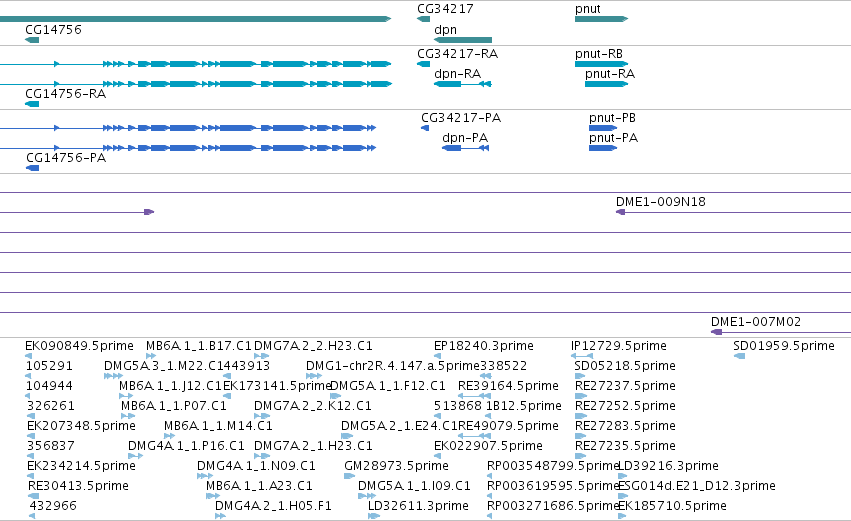The height and width of the screenshot is (521, 851).
Task: Click EST DMG4A.2_1.H05.F1
Action: (273, 506)
